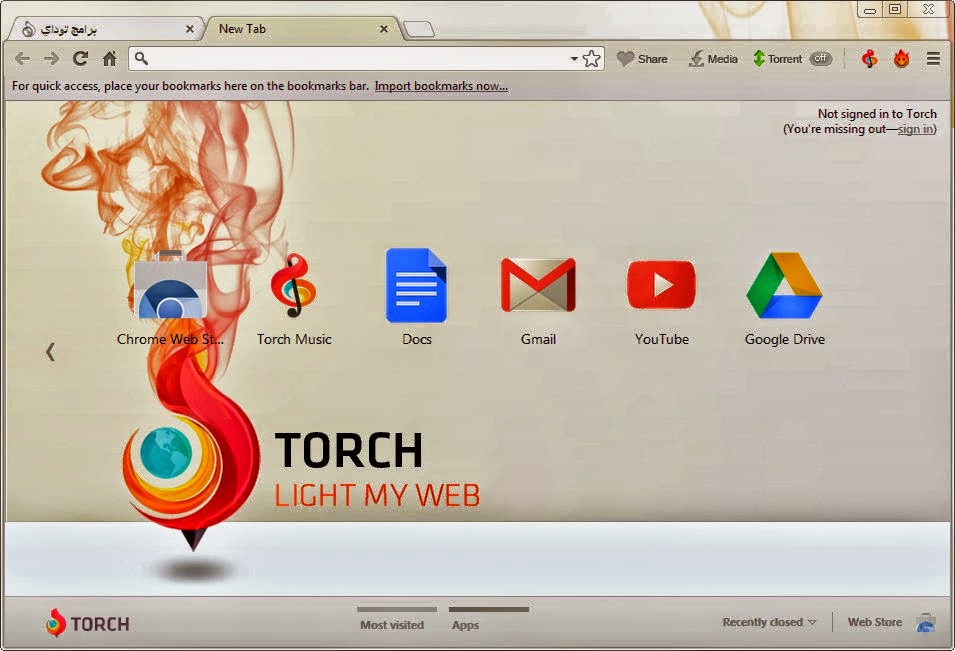Minimize the browser window
The width and height of the screenshot is (955, 651).
[x=870, y=9]
